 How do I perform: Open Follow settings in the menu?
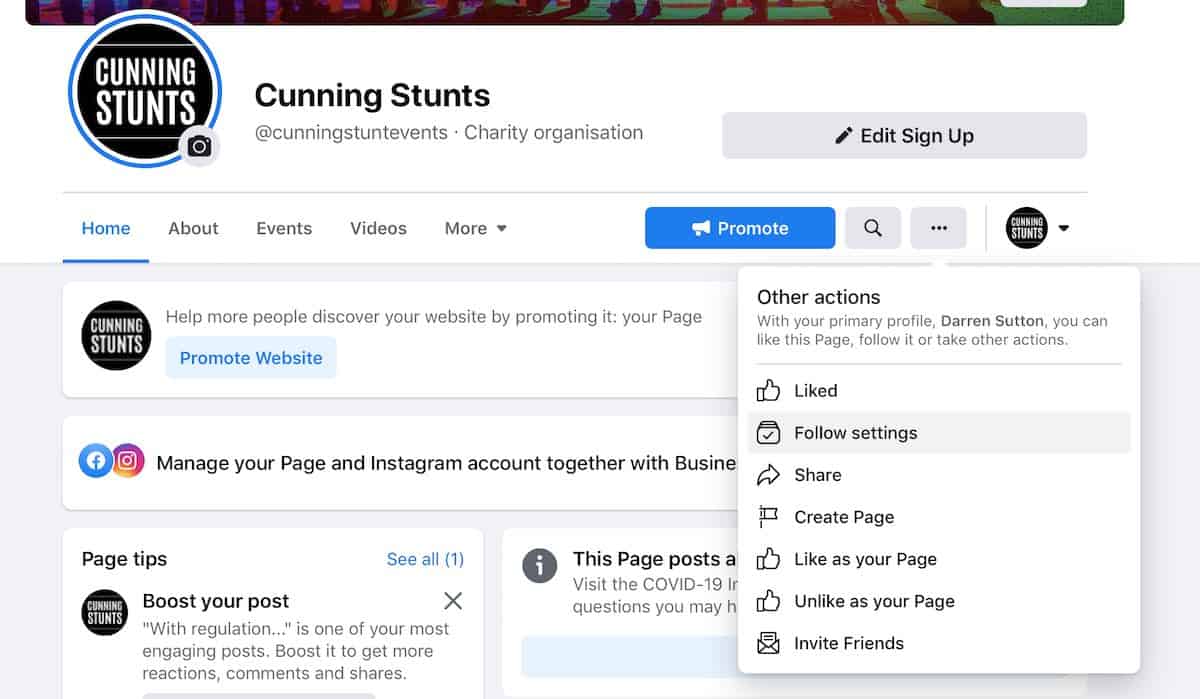(x=939, y=433)
